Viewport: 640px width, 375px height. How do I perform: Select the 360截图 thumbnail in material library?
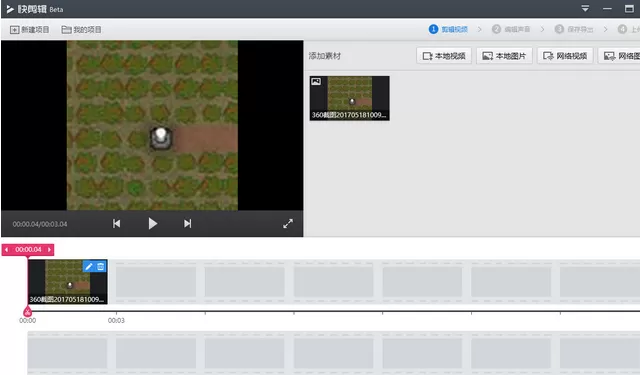[x=349, y=98]
